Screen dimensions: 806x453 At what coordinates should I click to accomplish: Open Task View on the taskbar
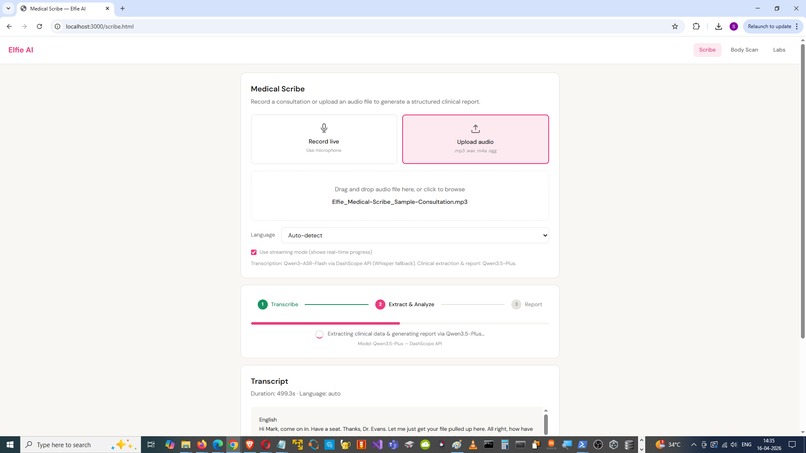(151, 444)
